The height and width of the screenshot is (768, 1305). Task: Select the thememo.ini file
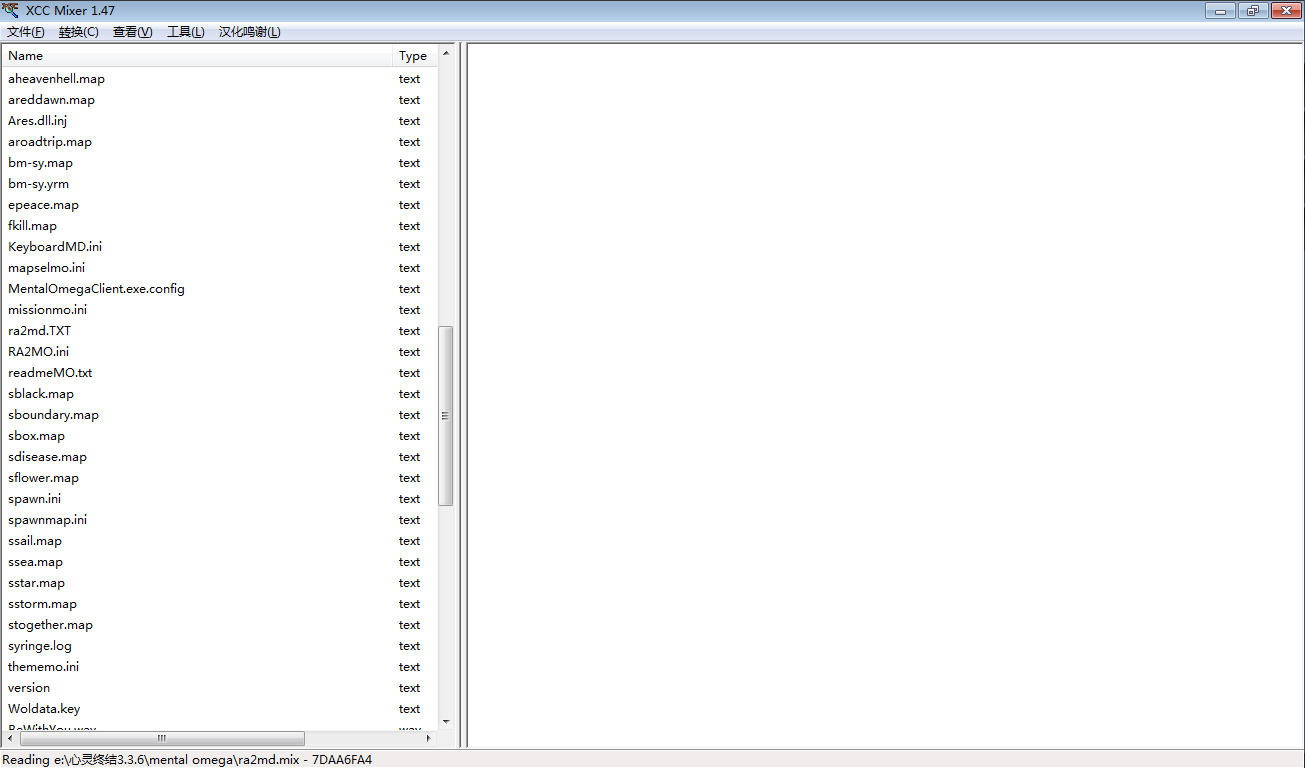coord(43,667)
